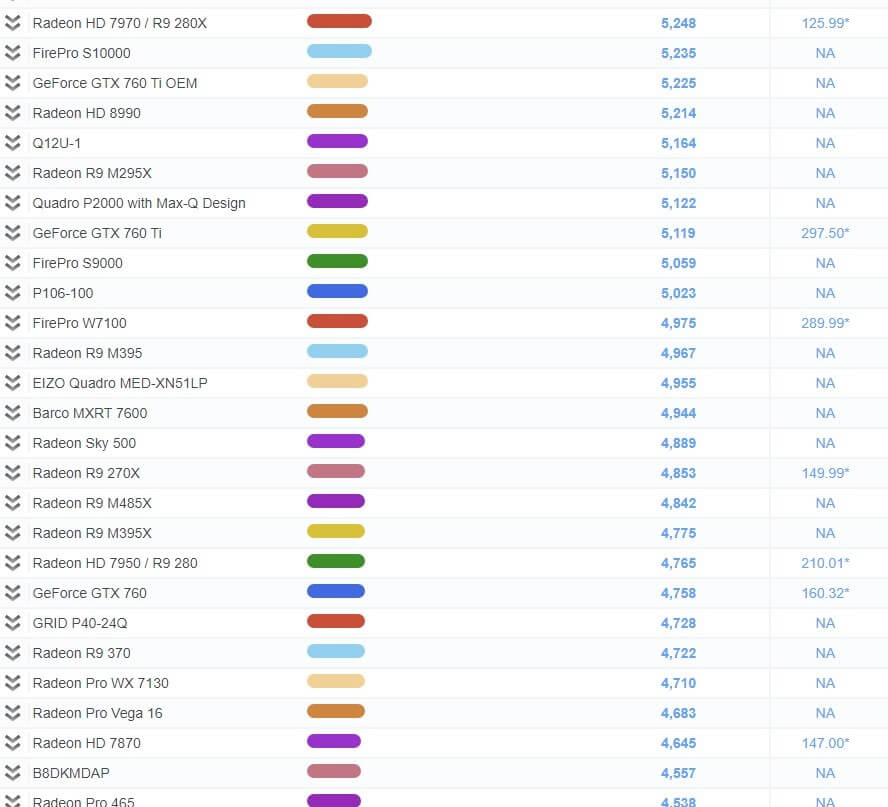Expand the Radeon HD 7970 / R9 280X row

[x=12, y=23]
